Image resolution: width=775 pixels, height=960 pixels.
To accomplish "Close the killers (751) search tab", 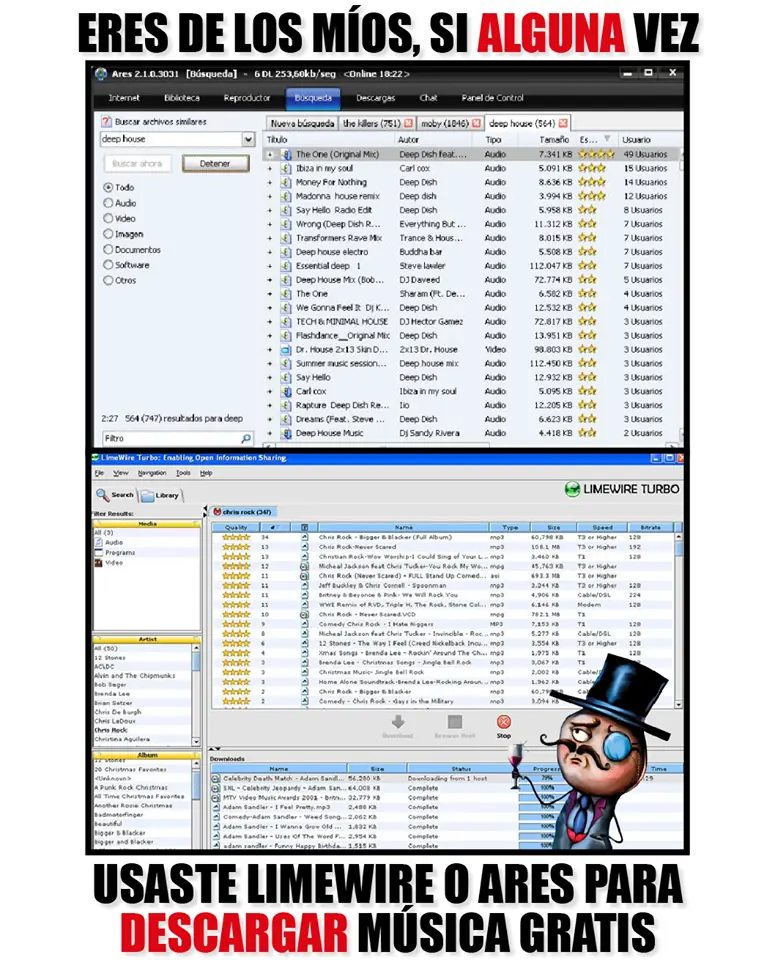I will [x=408, y=123].
